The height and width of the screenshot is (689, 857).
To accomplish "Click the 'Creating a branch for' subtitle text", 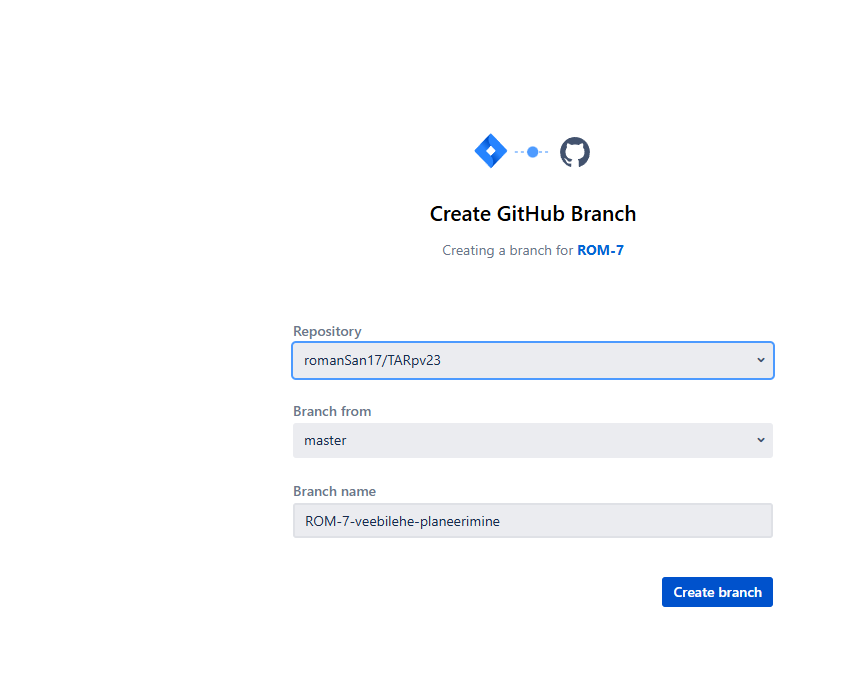I will (507, 250).
